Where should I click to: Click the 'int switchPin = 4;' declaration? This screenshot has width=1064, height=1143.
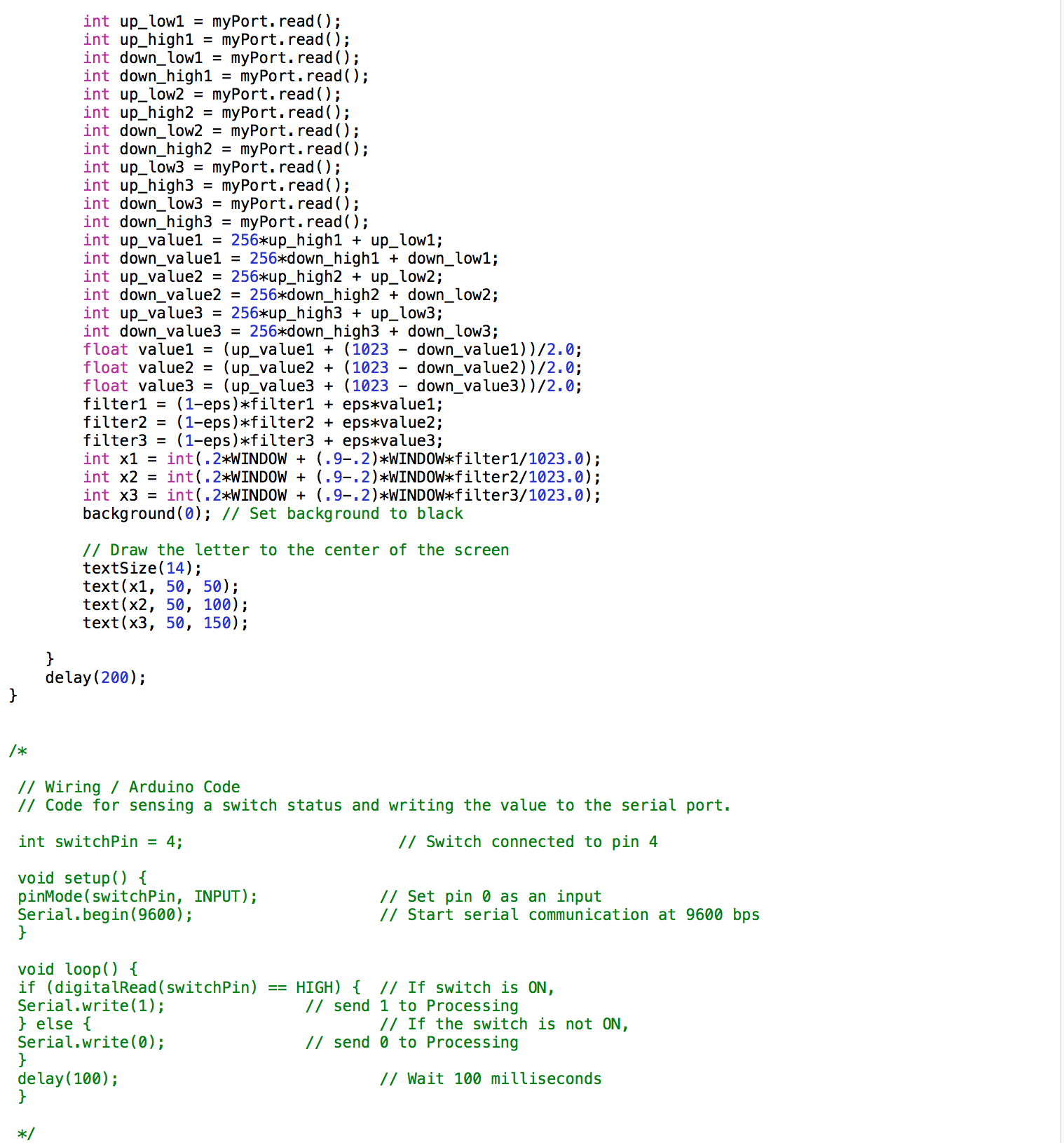(x=100, y=842)
